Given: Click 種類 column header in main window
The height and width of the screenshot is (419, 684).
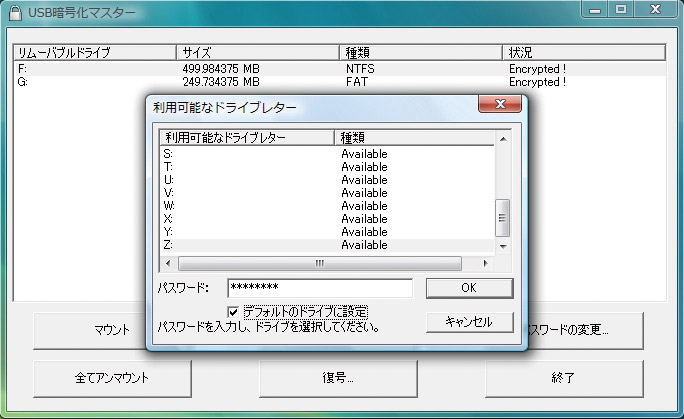Looking at the screenshot, I should [421, 53].
